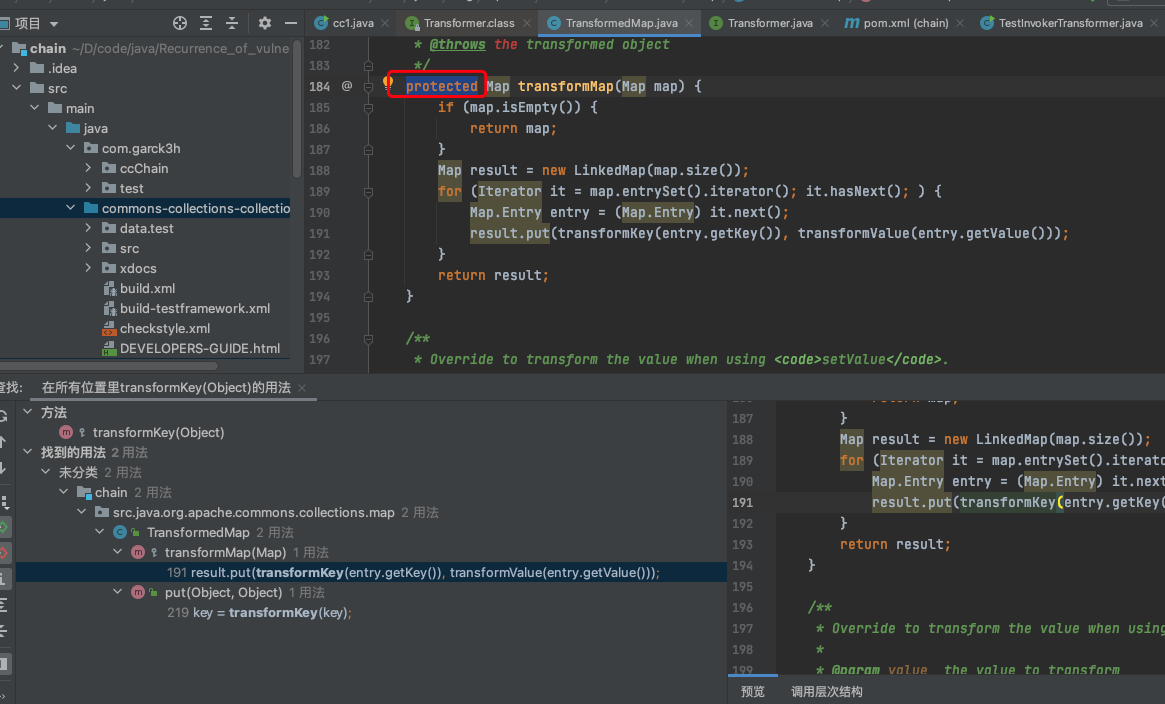This screenshot has height=704, width=1165.
Task: Switch to the 调用层次结构 call hierarchy tab
Action: click(826, 691)
